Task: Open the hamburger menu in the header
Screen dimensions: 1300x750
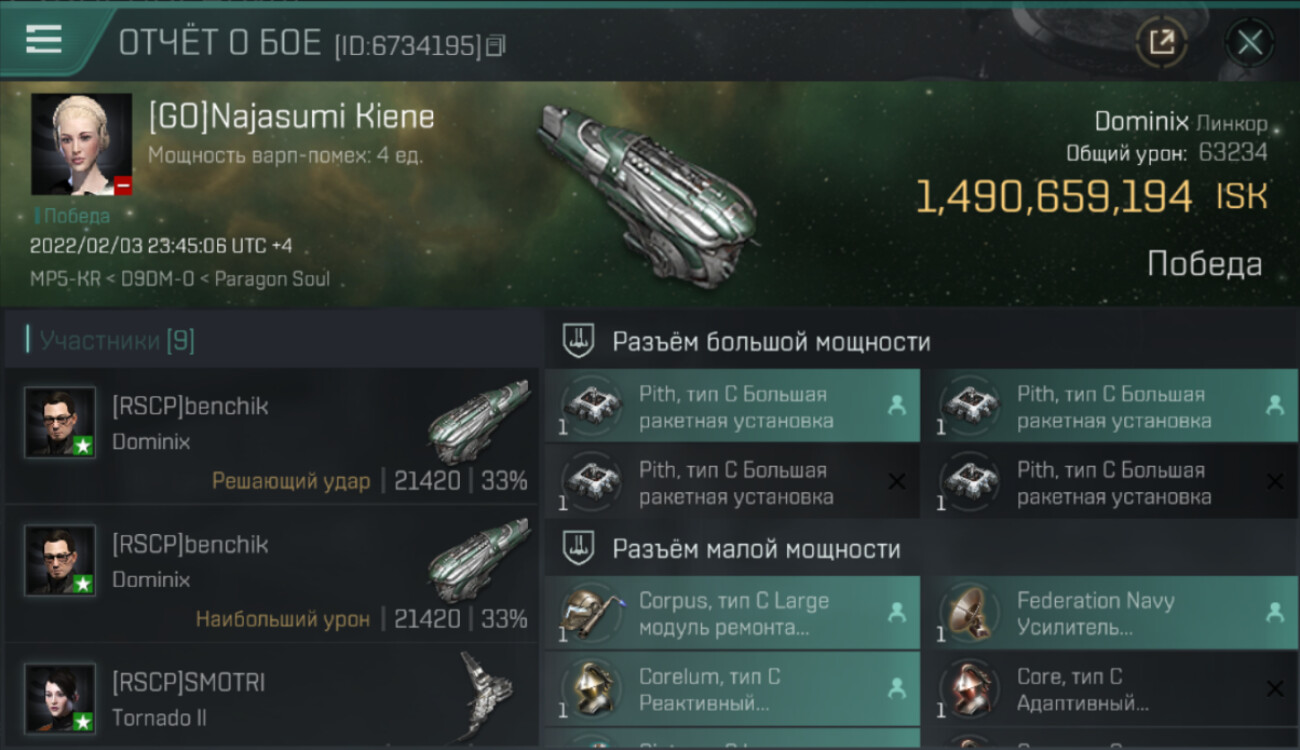Action: [x=43, y=39]
